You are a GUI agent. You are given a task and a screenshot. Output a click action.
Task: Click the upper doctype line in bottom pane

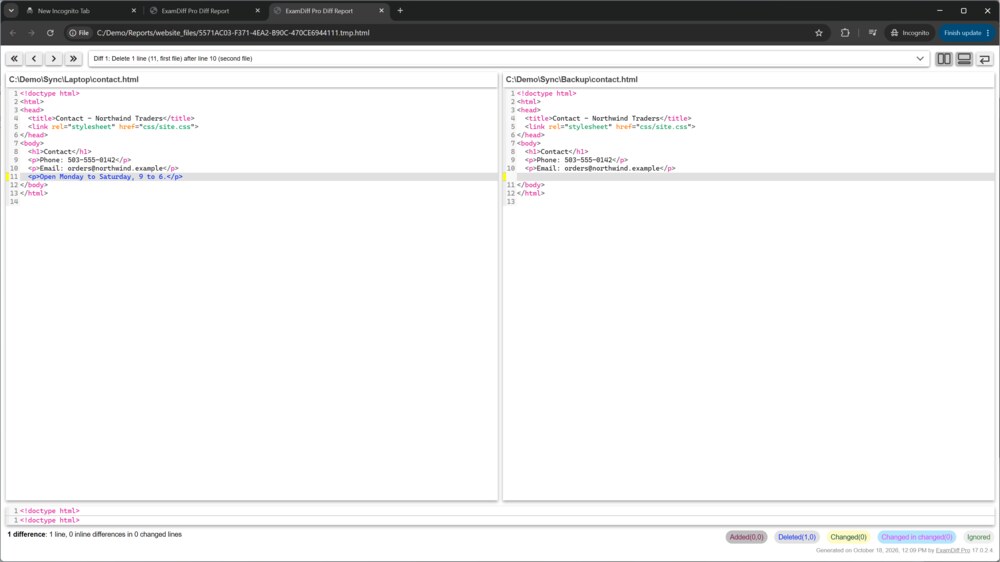point(49,511)
